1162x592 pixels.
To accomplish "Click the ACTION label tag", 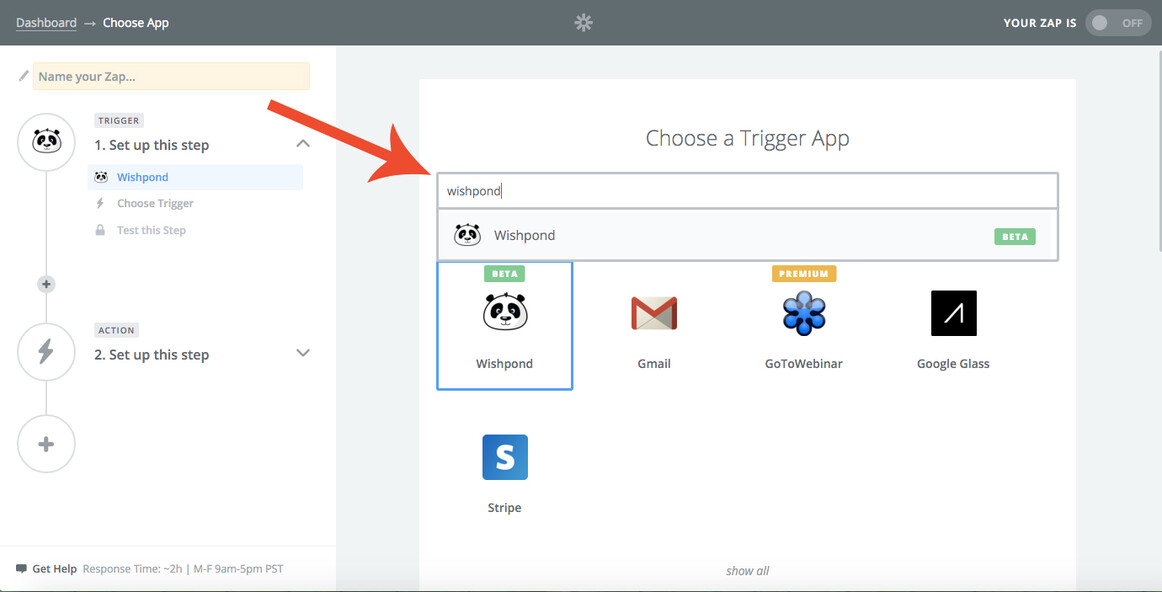I will pyautogui.click(x=116, y=330).
